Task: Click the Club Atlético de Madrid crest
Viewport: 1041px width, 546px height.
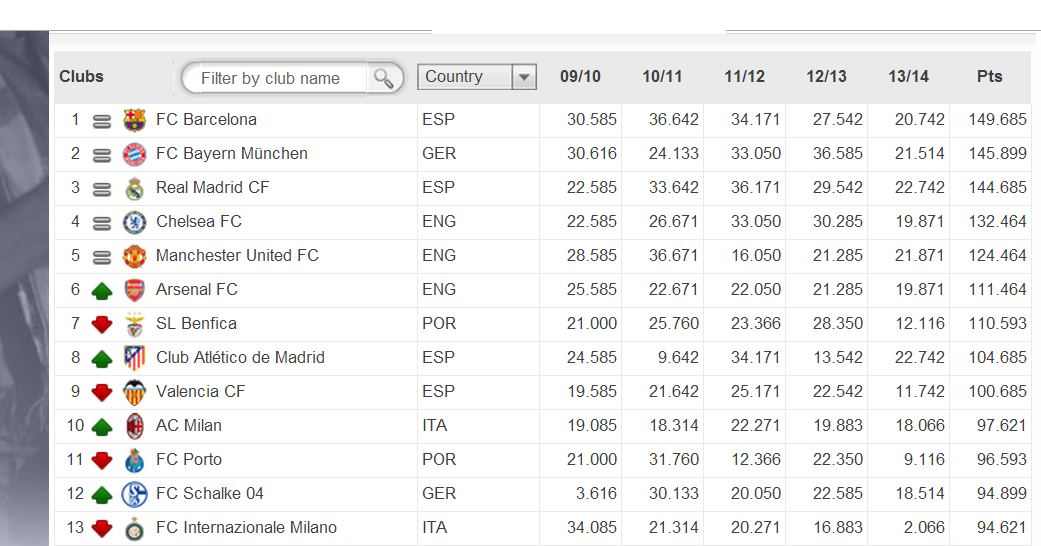Action: click(135, 358)
